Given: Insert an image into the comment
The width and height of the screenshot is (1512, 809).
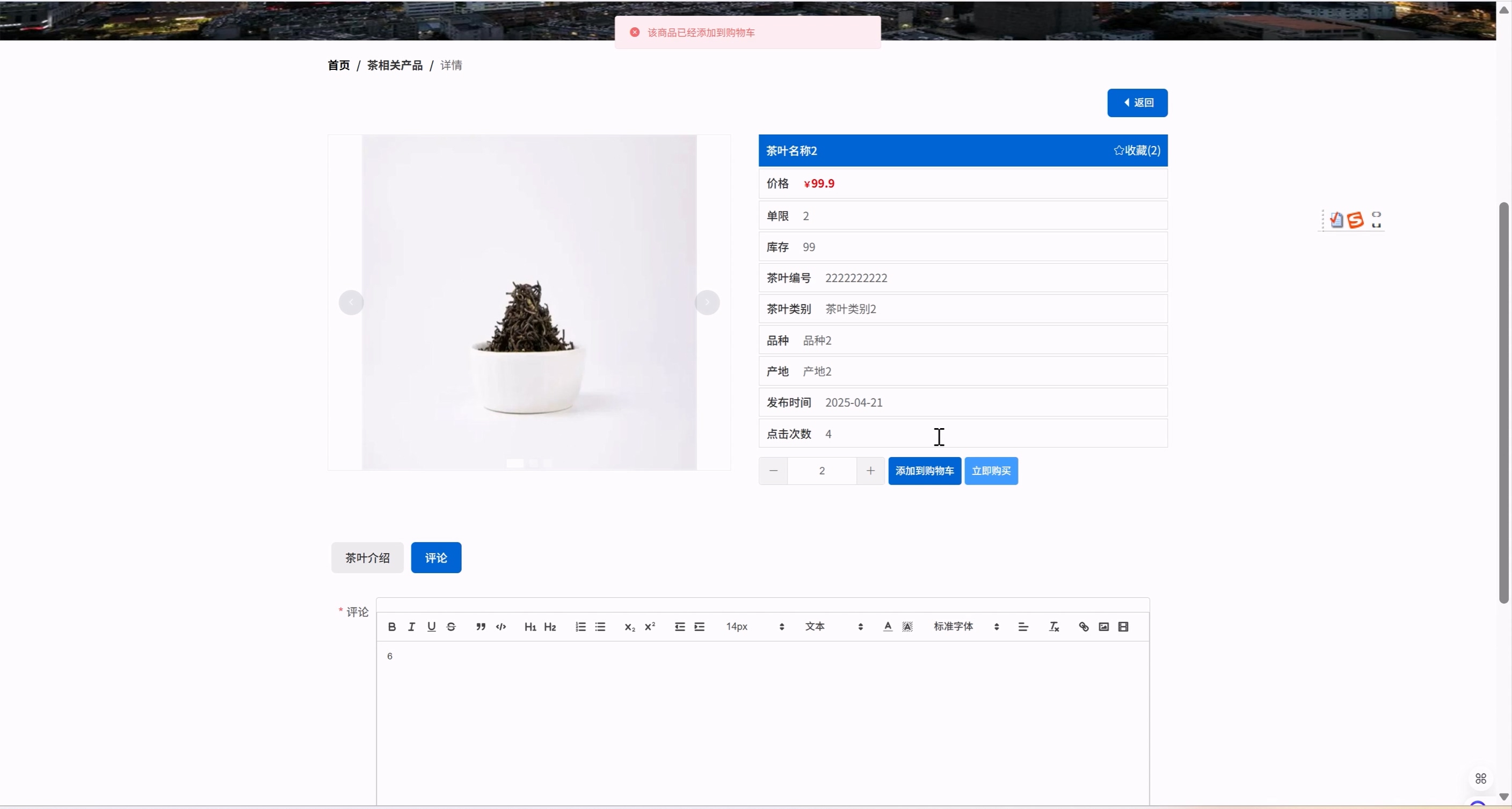Looking at the screenshot, I should (x=1103, y=626).
